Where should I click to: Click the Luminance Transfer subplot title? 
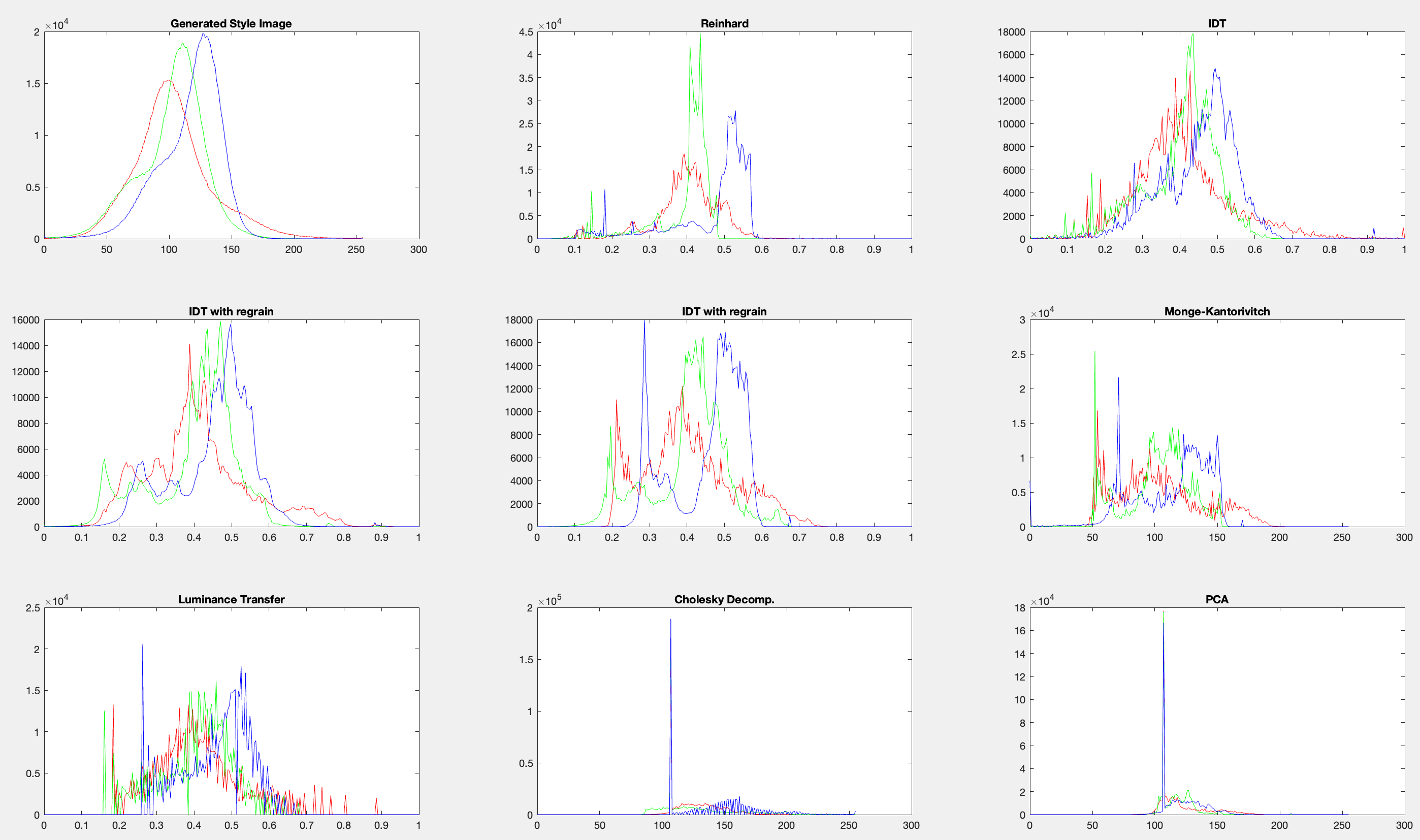pos(231,599)
